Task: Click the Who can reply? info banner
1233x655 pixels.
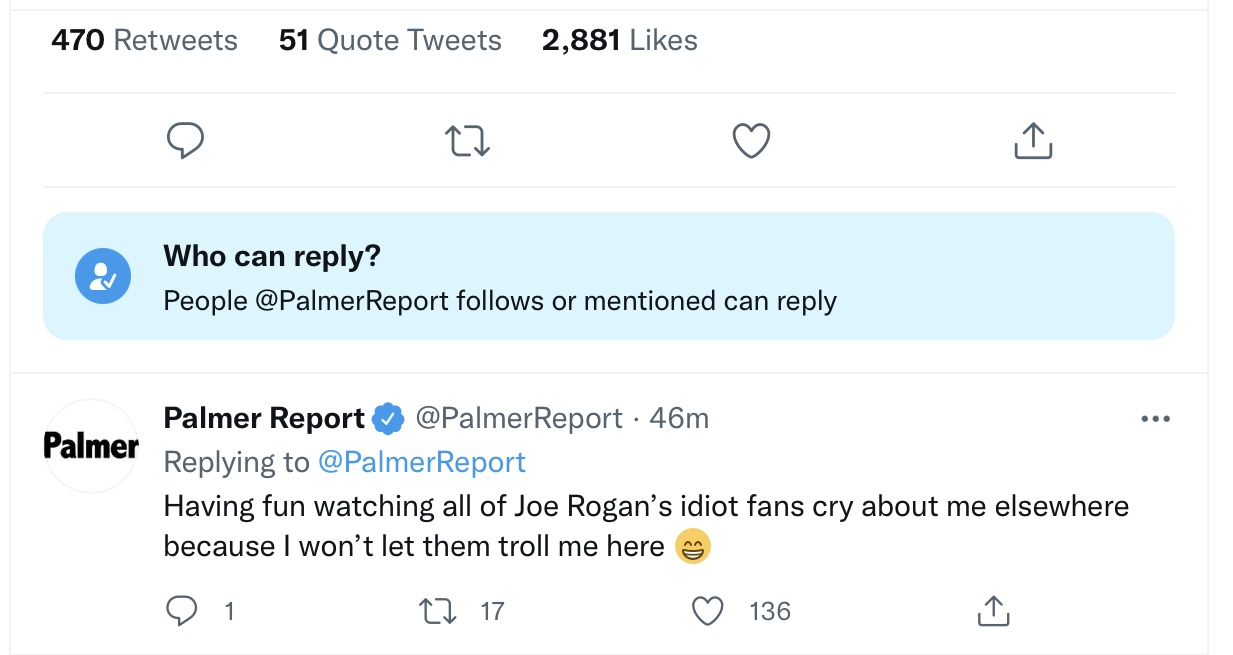Action: [608, 276]
